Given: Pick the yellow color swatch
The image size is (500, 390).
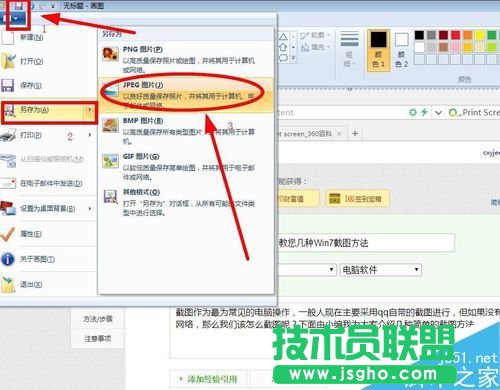Looking at the screenshot, I should (x=480, y=35).
